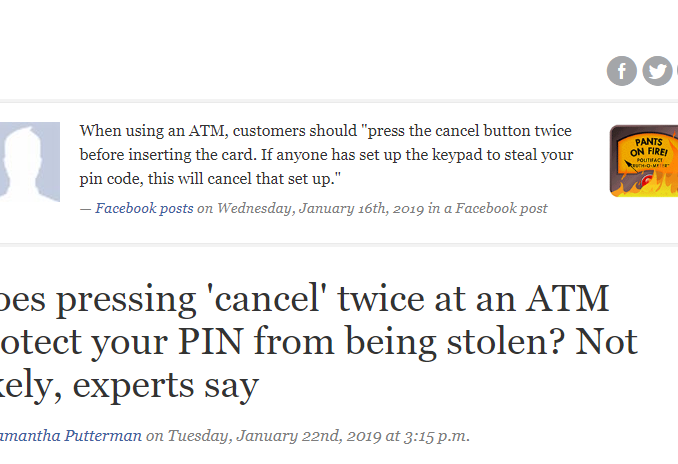This screenshot has width=678, height=464.
Task: Click the 'pressing cancel twice at an ATM' headline line
Action: tap(304, 299)
